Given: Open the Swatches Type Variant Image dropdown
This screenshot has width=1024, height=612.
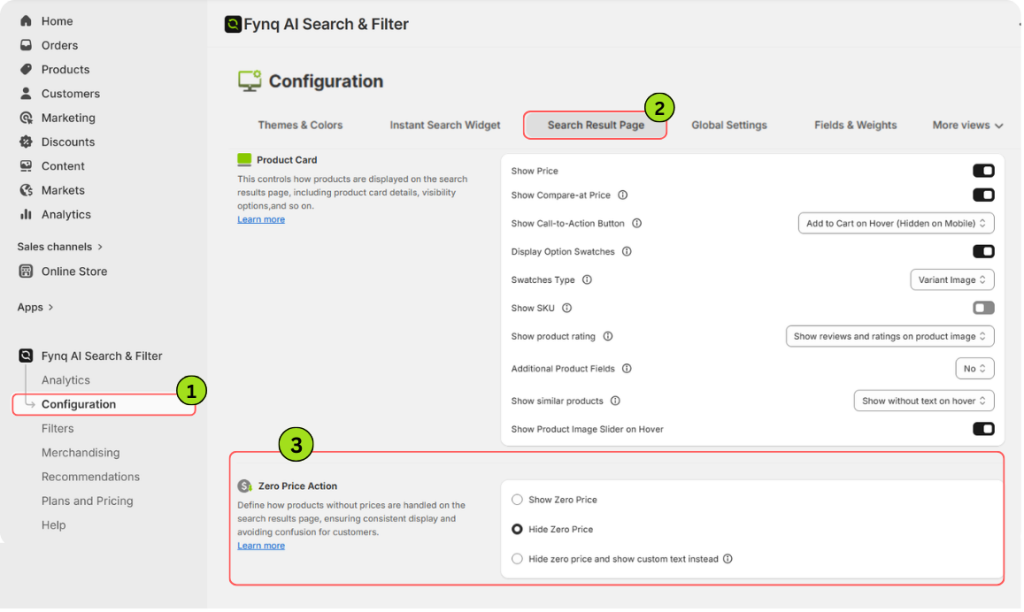Looking at the screenshot, I should 952,280.
